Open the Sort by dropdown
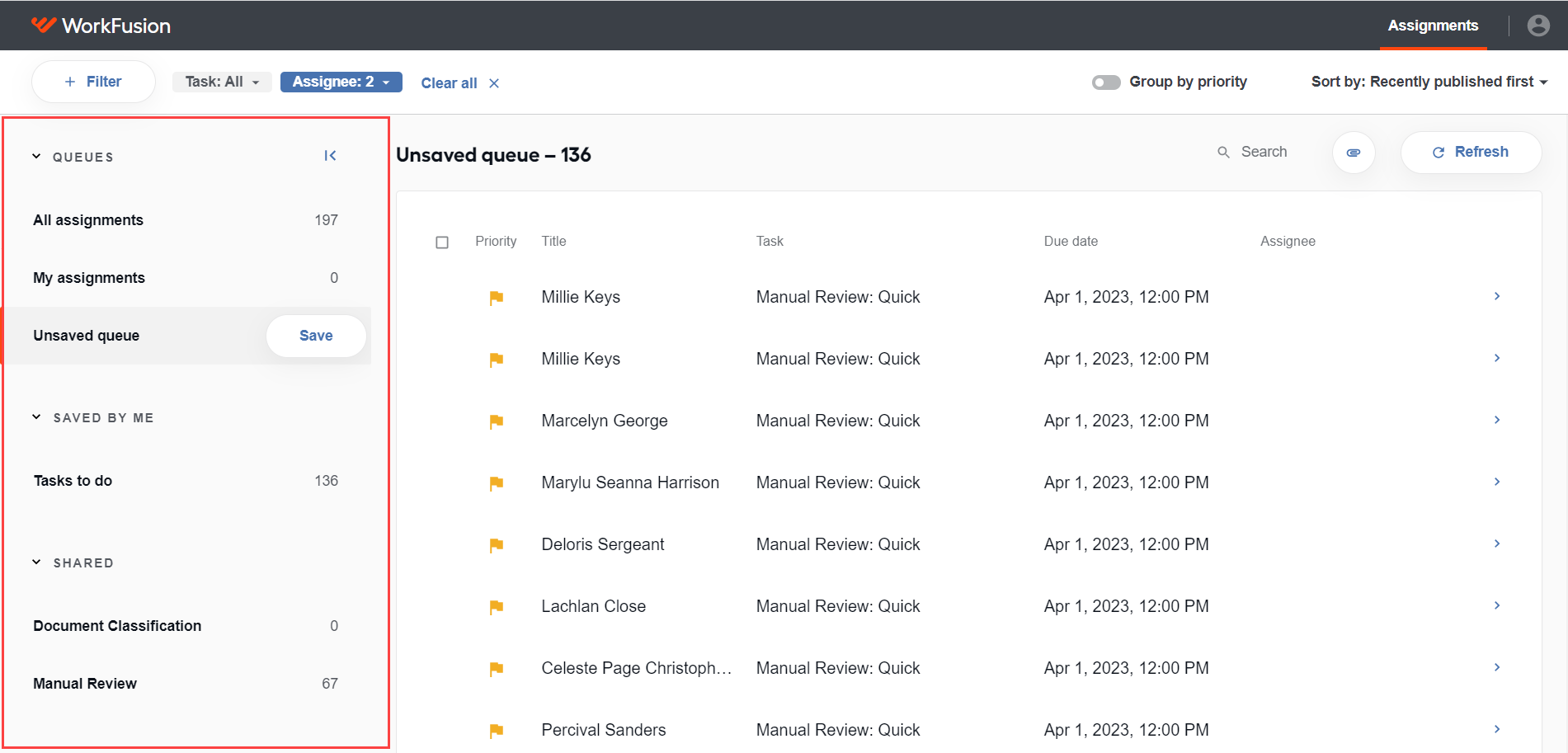Viewport: 1568px width, 753px height. [1429, 82]
